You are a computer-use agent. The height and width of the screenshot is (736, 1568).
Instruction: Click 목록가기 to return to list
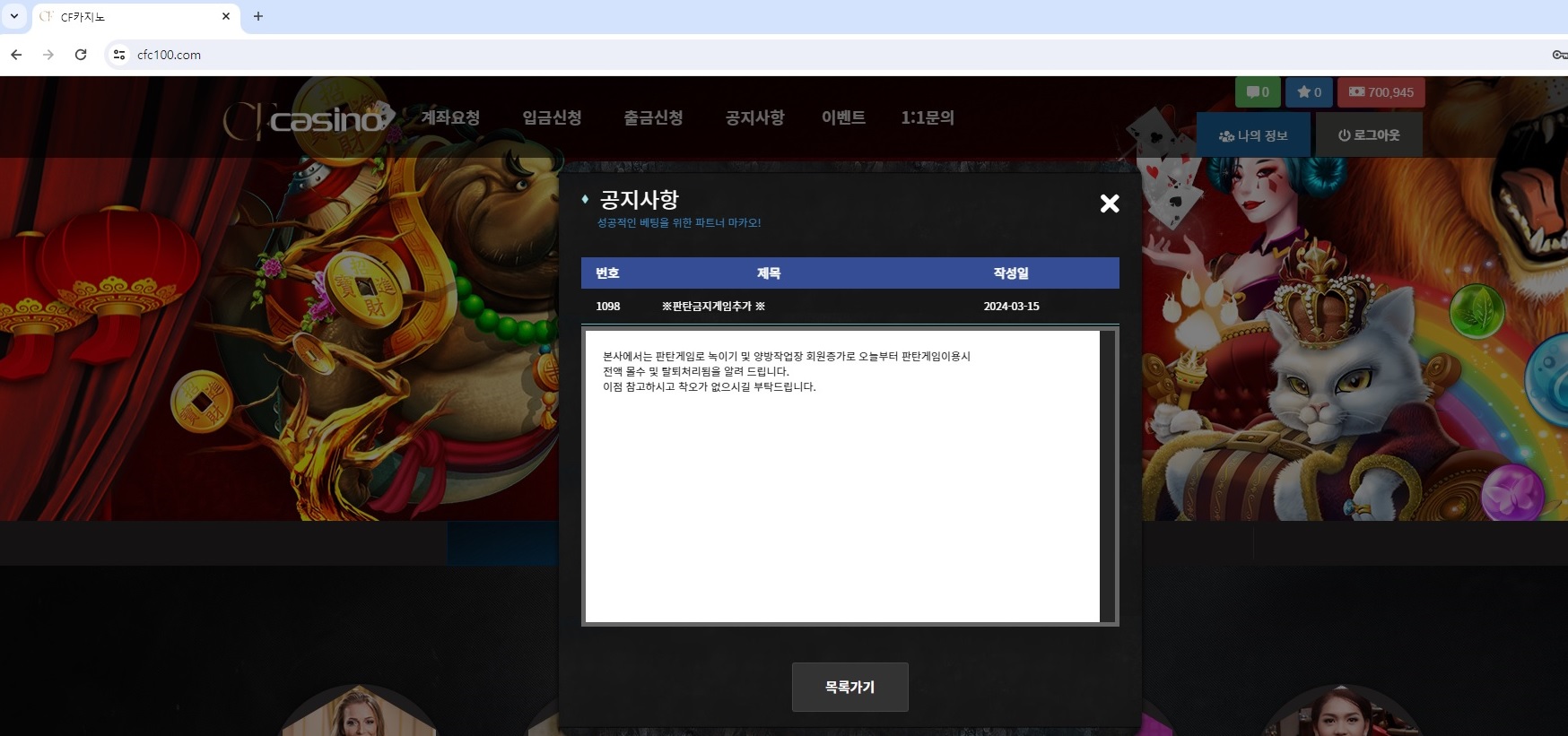click(849, 687)
